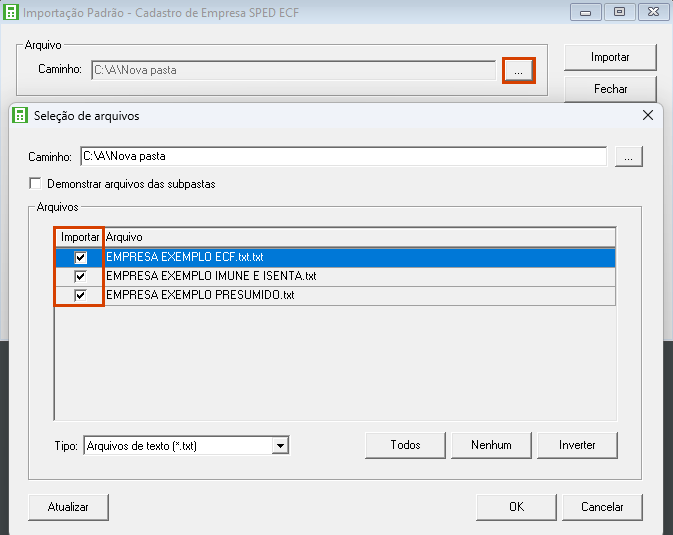
Task: Close the Seleção de arquivos dialog
Action: [648, 115]
